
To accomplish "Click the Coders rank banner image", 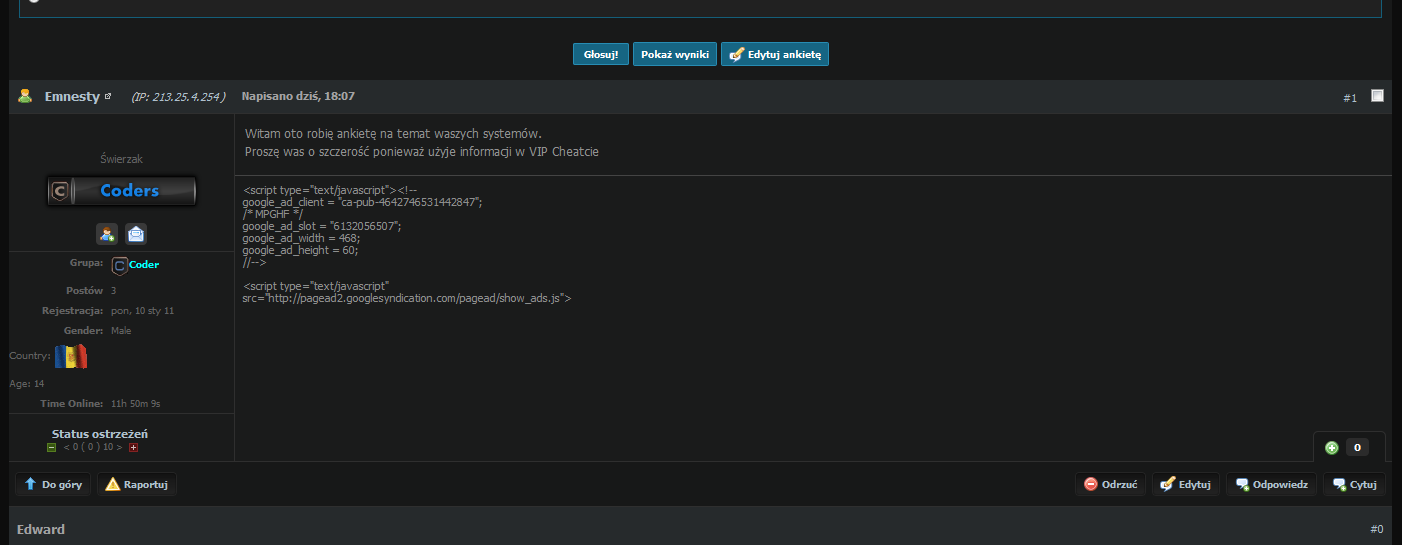I will click(121, 191).
